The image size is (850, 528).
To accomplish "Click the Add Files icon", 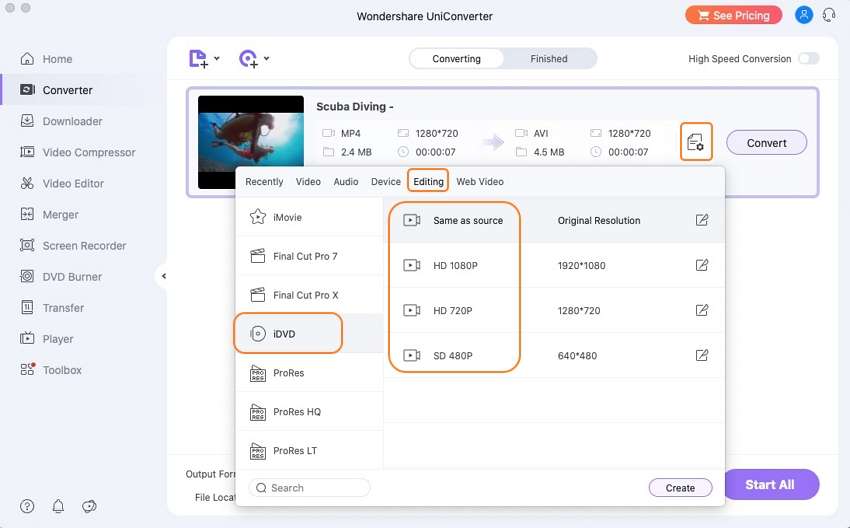I will (x=198, y=59).
